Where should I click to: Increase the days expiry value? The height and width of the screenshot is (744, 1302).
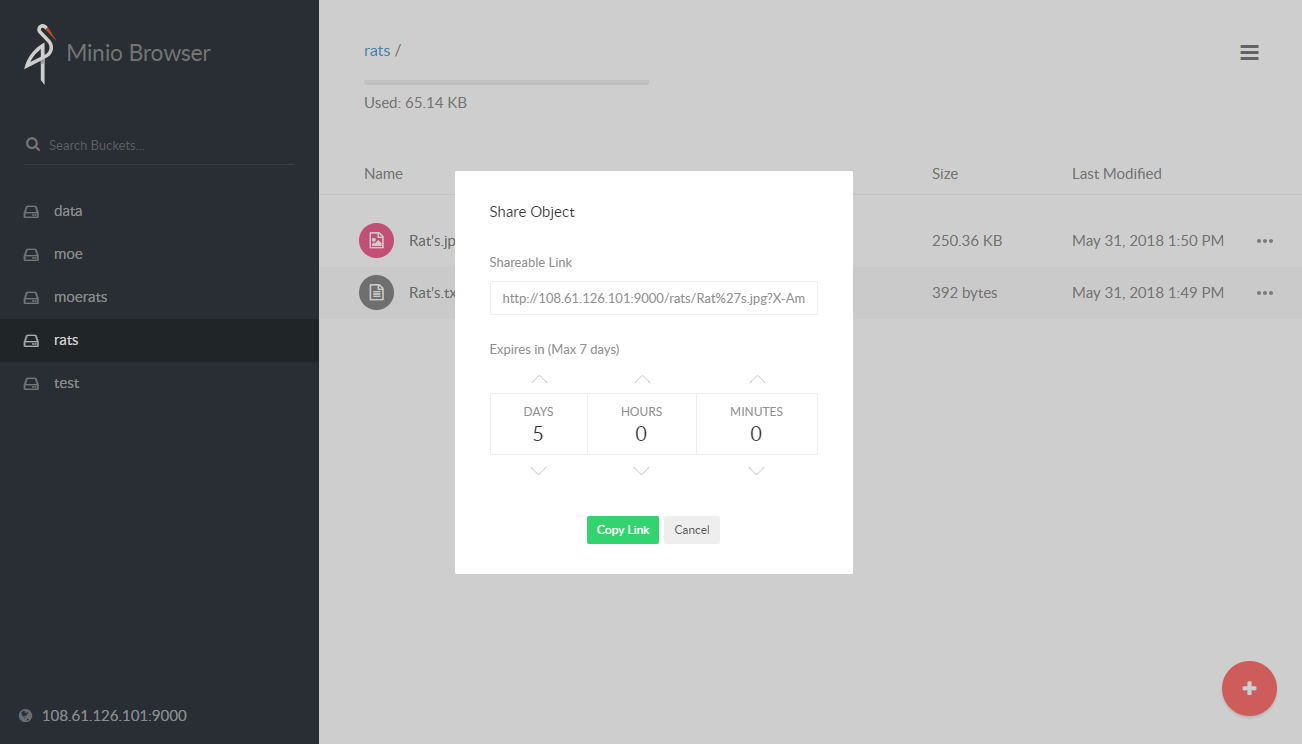click(539, 379)
